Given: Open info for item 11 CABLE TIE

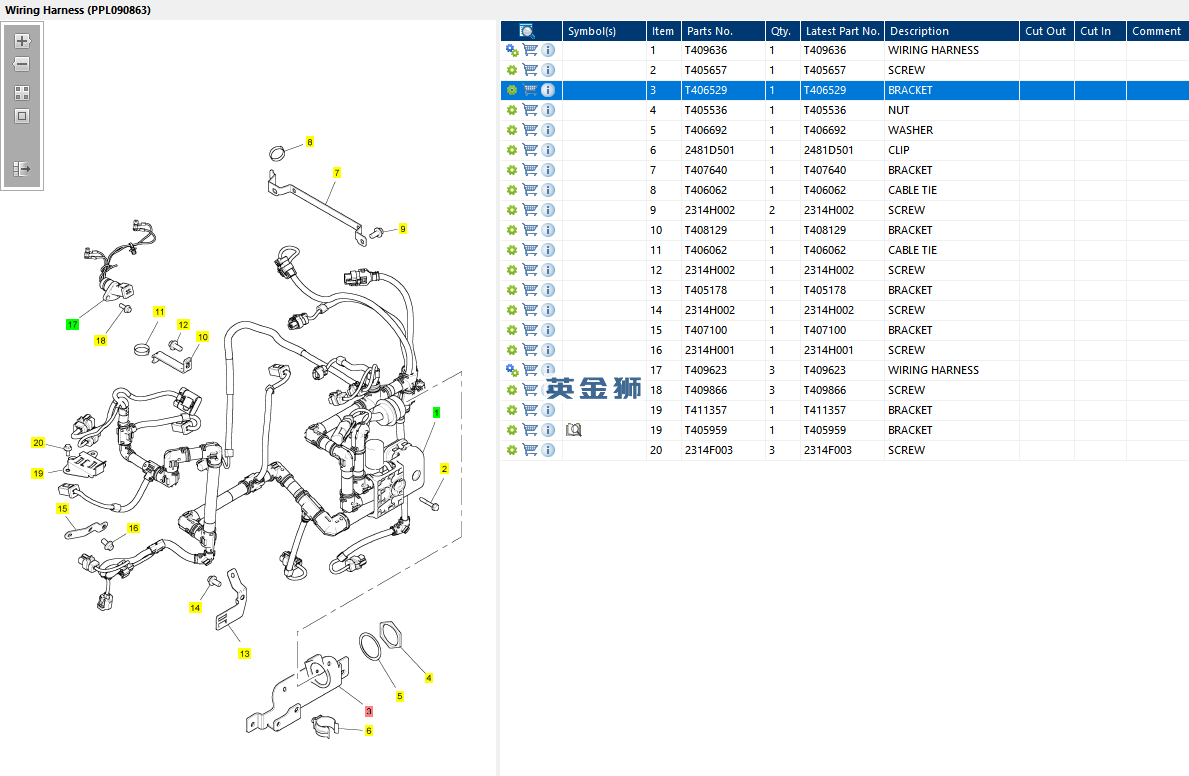Looking at the screenshot, I should pyautogui.click(x=548, y=250).
